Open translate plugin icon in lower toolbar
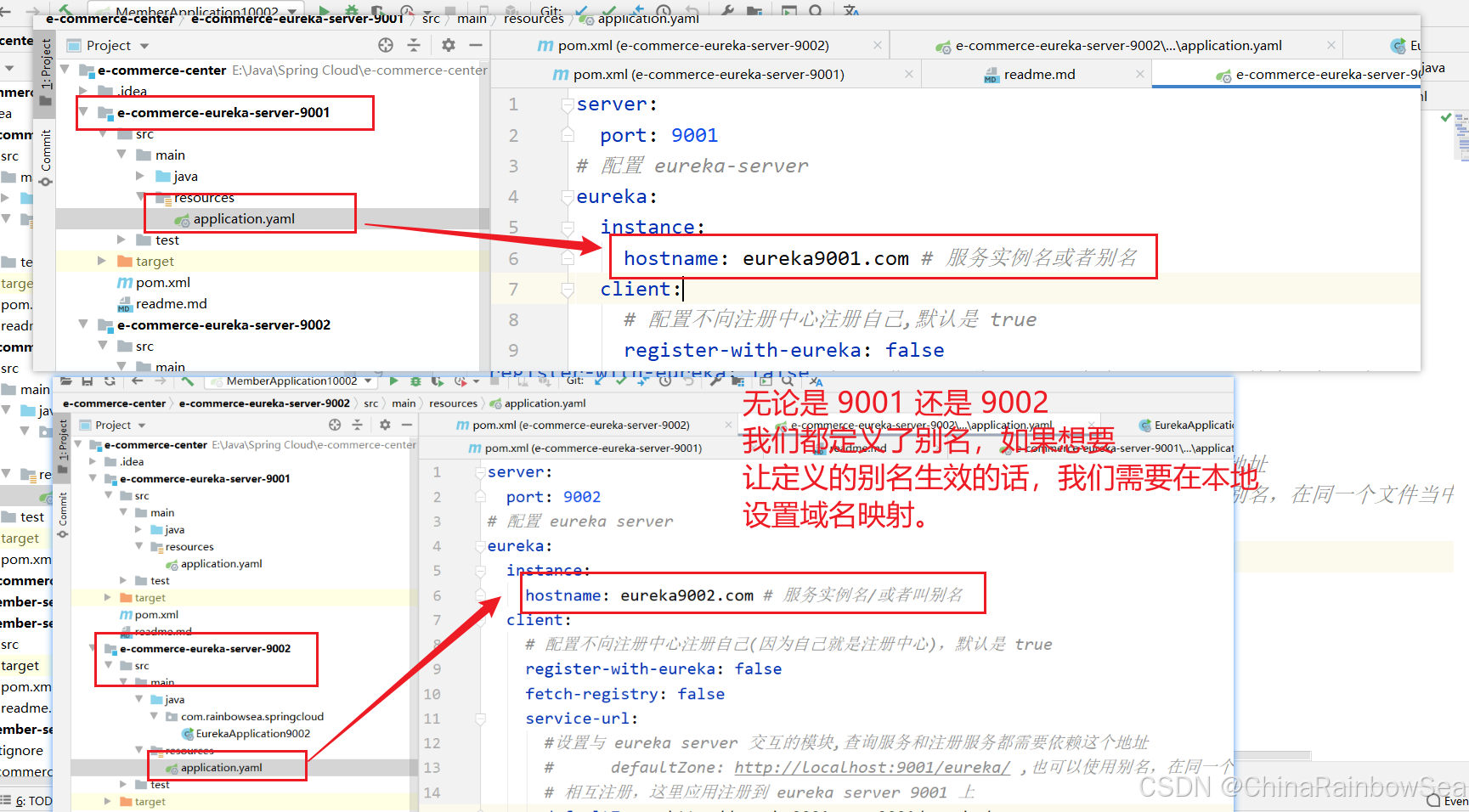The width and height of the screenshot is (1469, 812). point(816,381)
